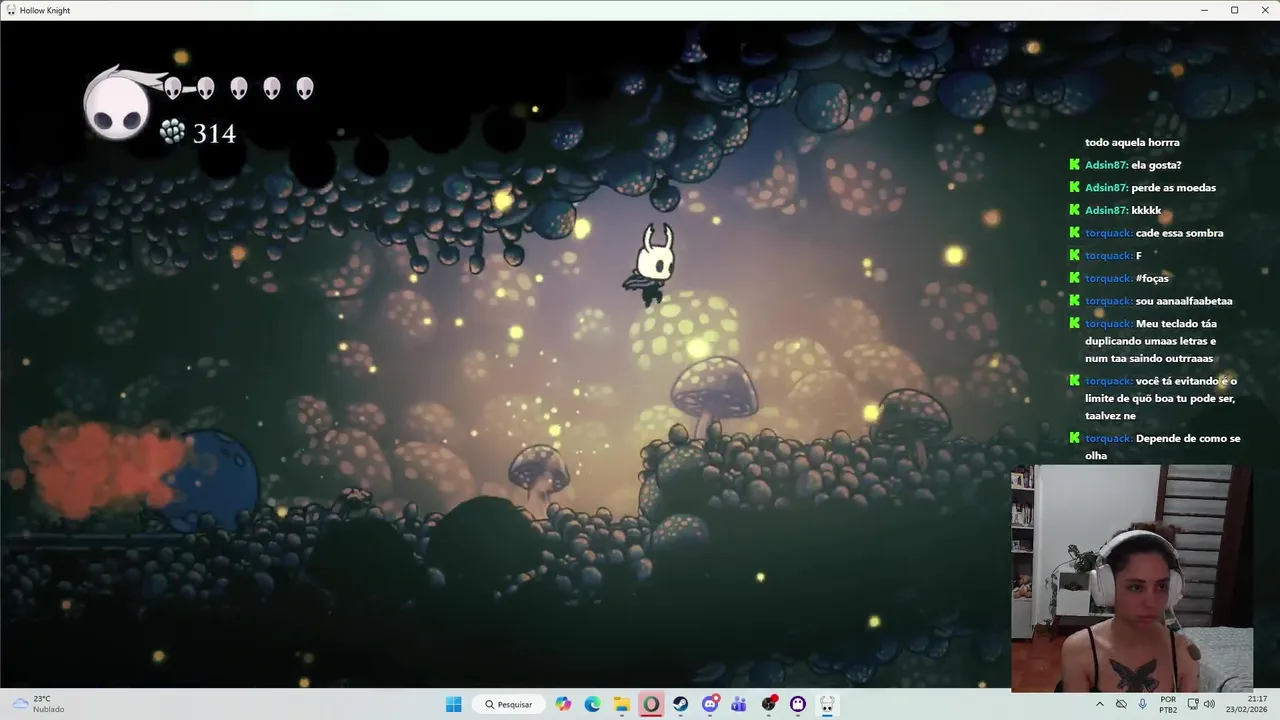Screen dimensions: 1280x720
Task: Open the weather widget showing 23°C Nublado
Action: (38, 704)
